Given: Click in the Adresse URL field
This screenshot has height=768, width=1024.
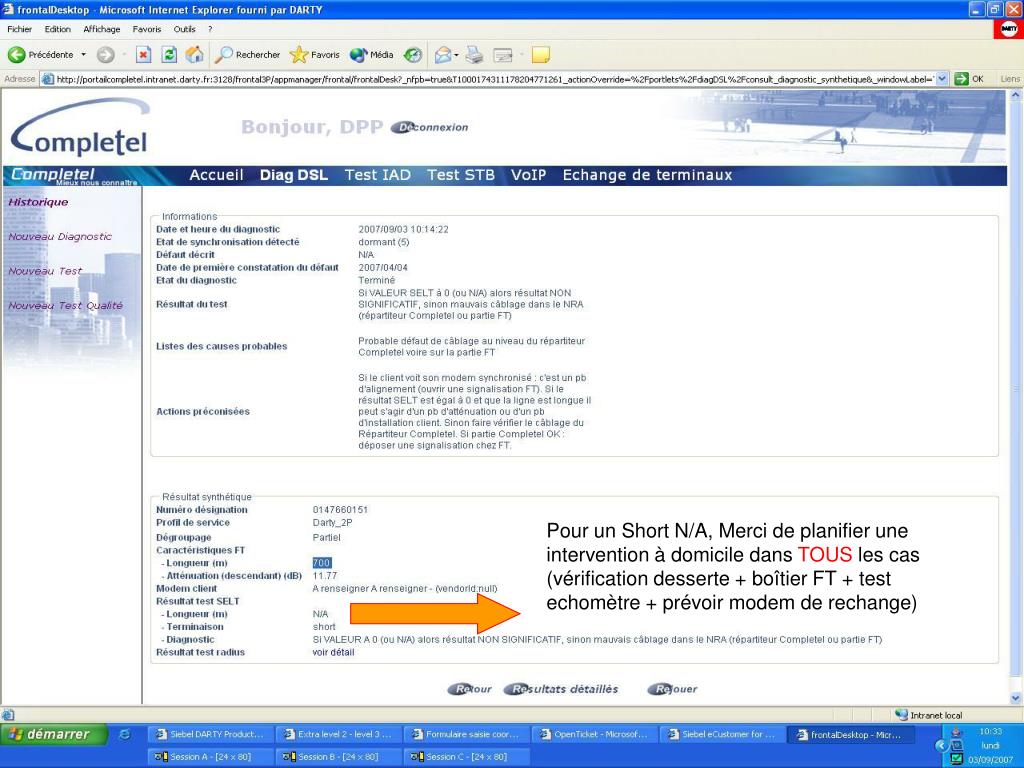Looking at the screenshot, I should [x=494, y=79].
